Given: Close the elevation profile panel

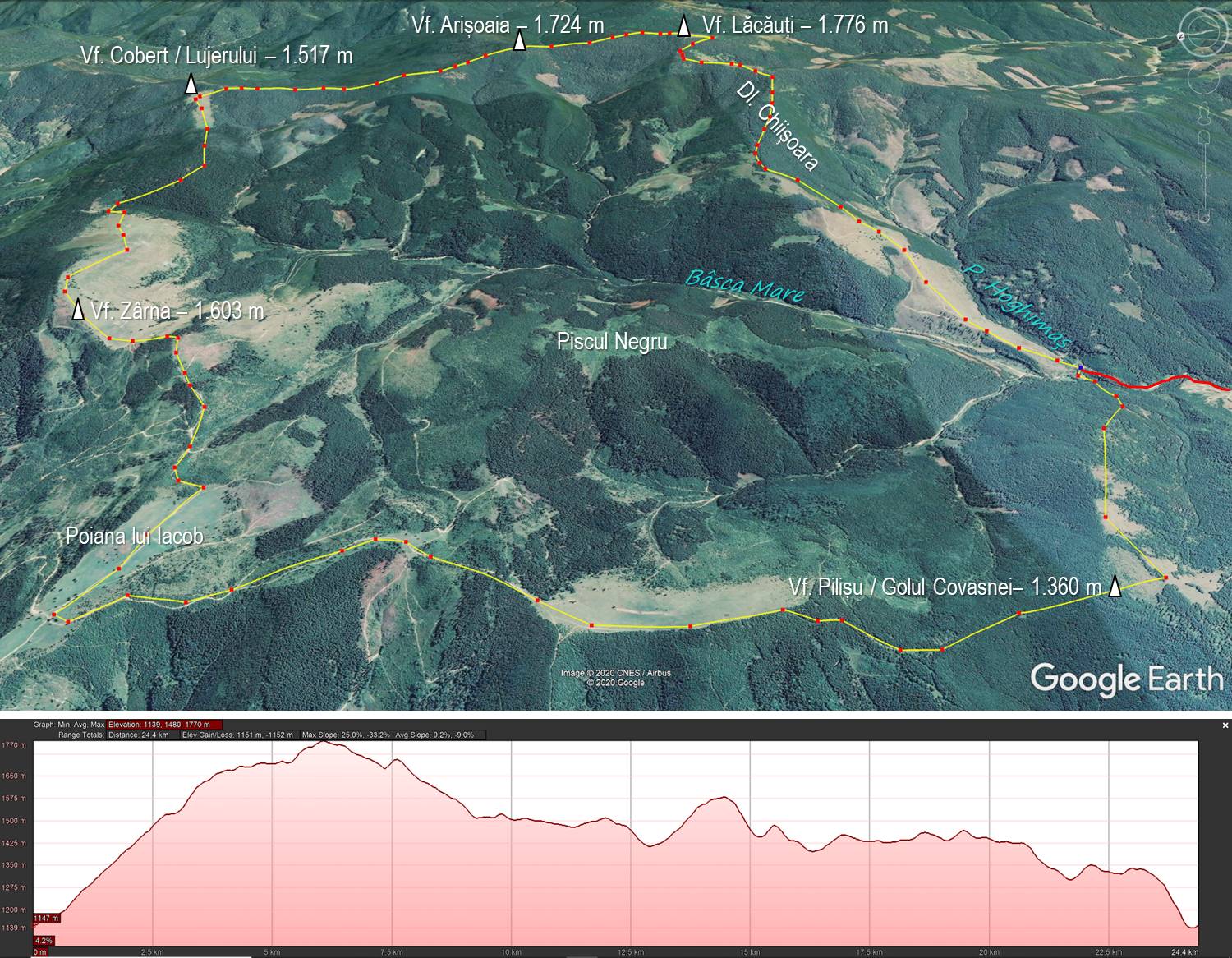Looking at the screenshot, I should tap(1225, 725).
